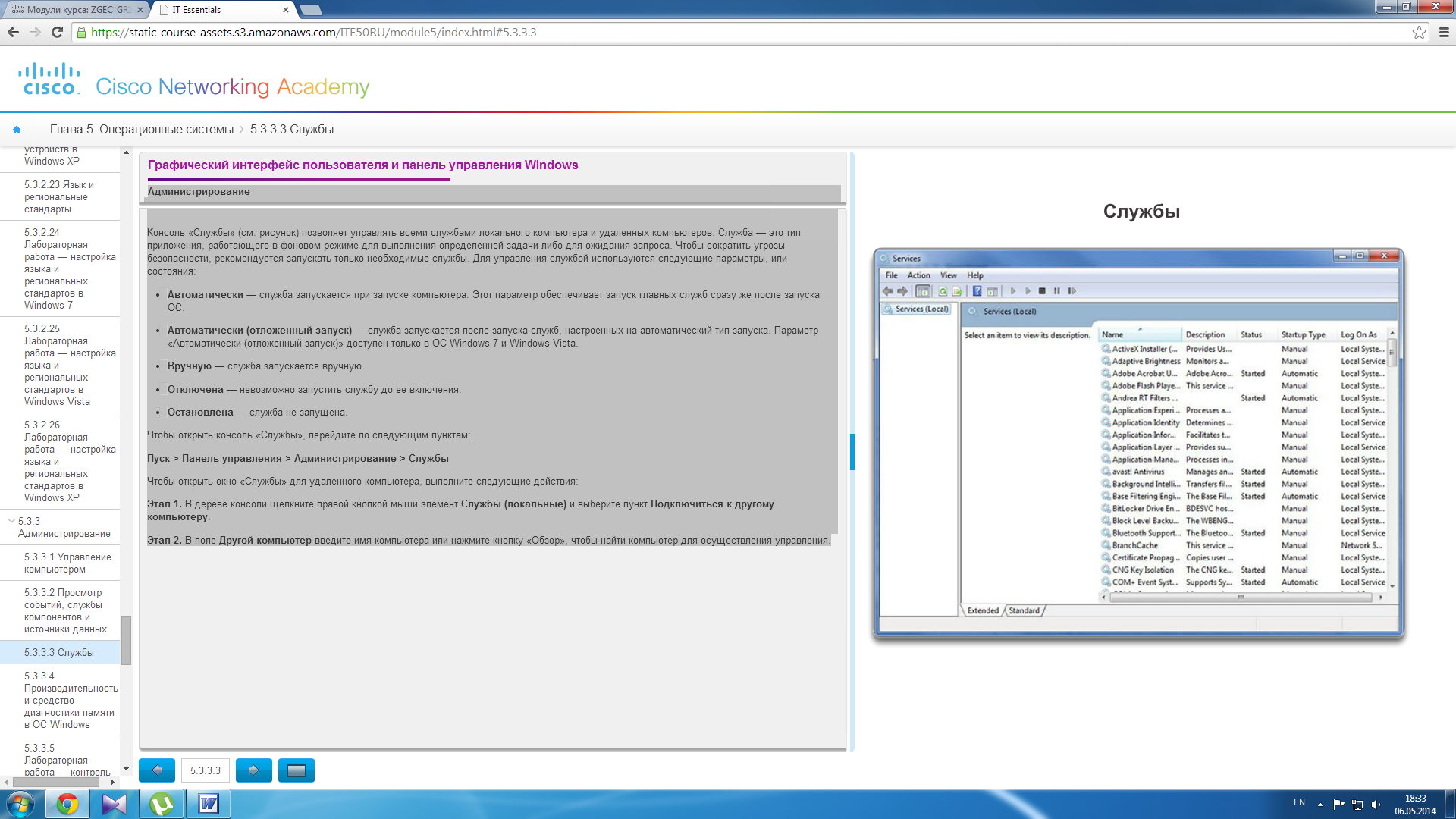Viewport: 1456px width, 819px height.
Task: Click the Администрирование subheading bar
Action: [494, 193]
